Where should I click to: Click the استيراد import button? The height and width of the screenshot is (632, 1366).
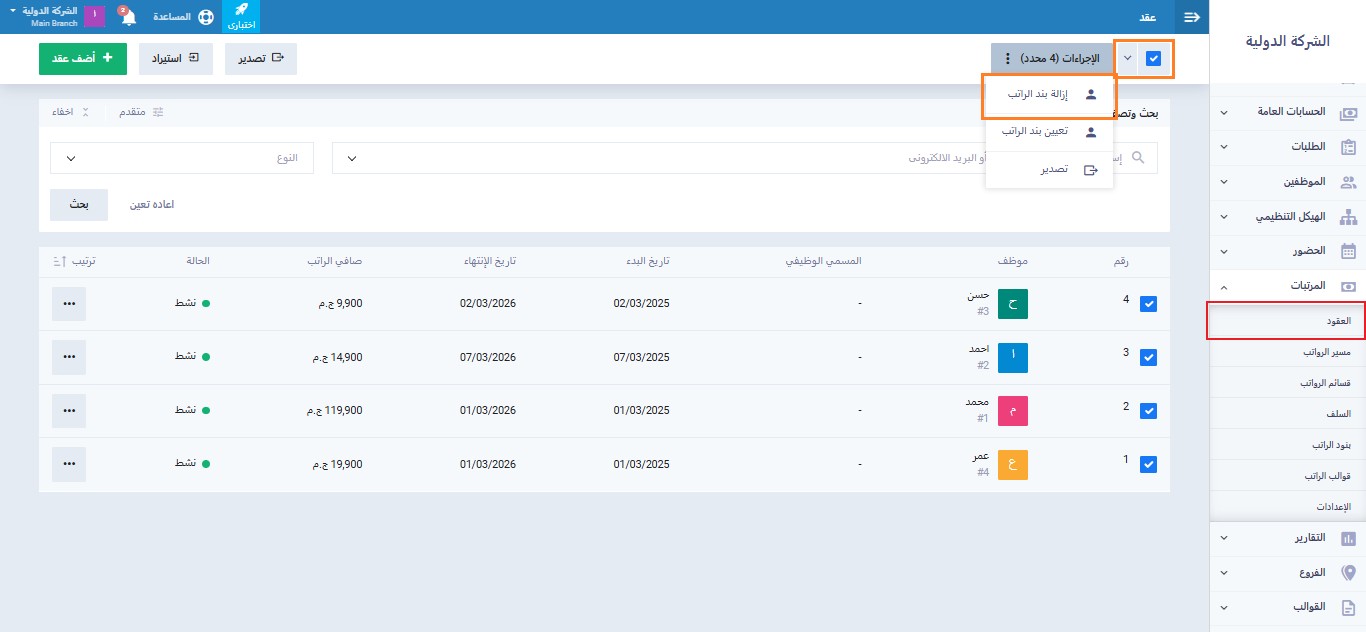176,59
